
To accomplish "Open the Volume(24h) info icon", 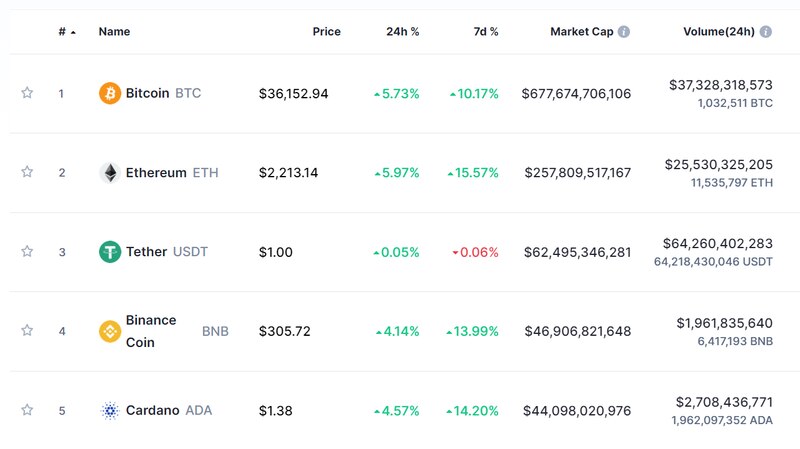I will click(765, 32).
